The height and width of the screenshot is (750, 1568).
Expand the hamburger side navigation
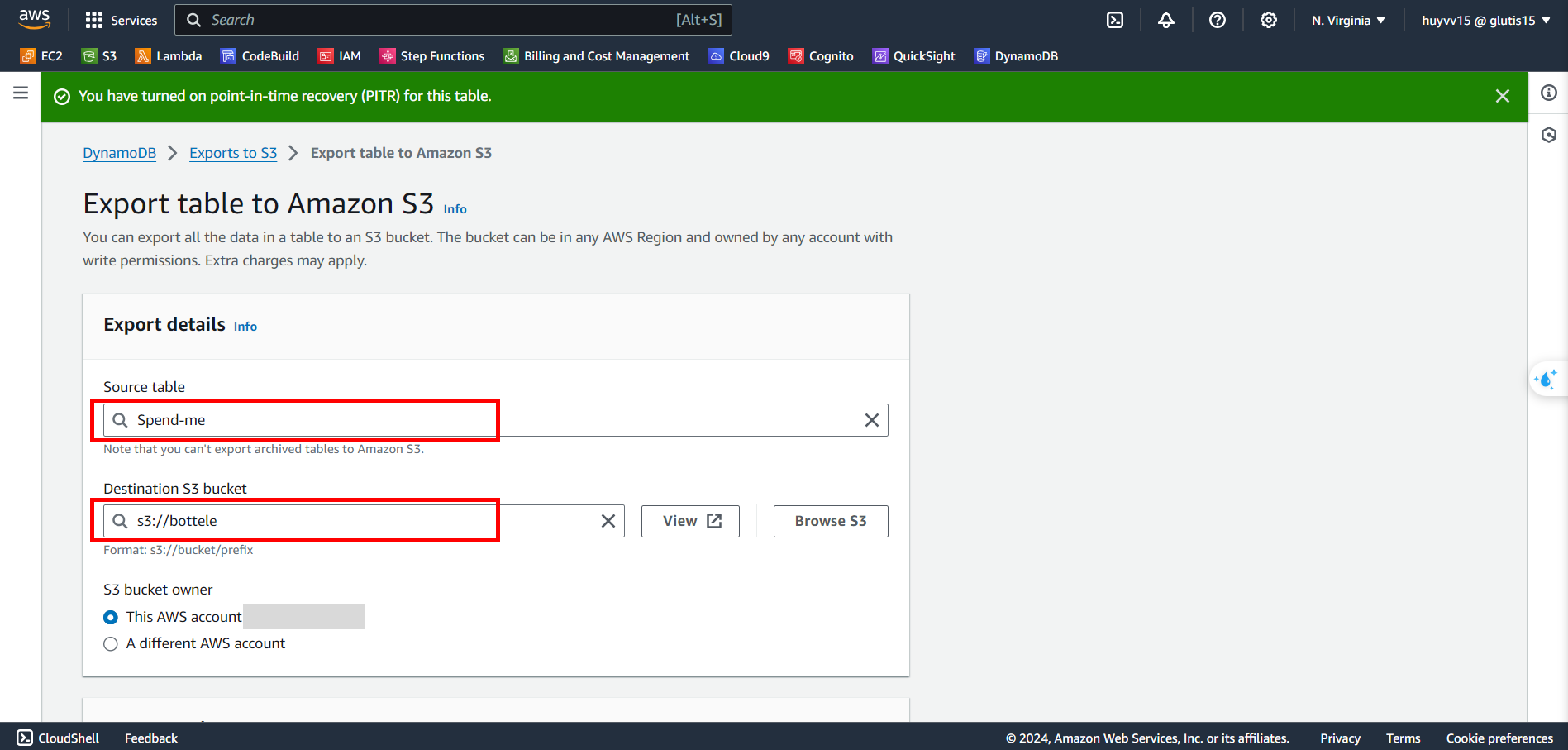click(x=21, y=93)
